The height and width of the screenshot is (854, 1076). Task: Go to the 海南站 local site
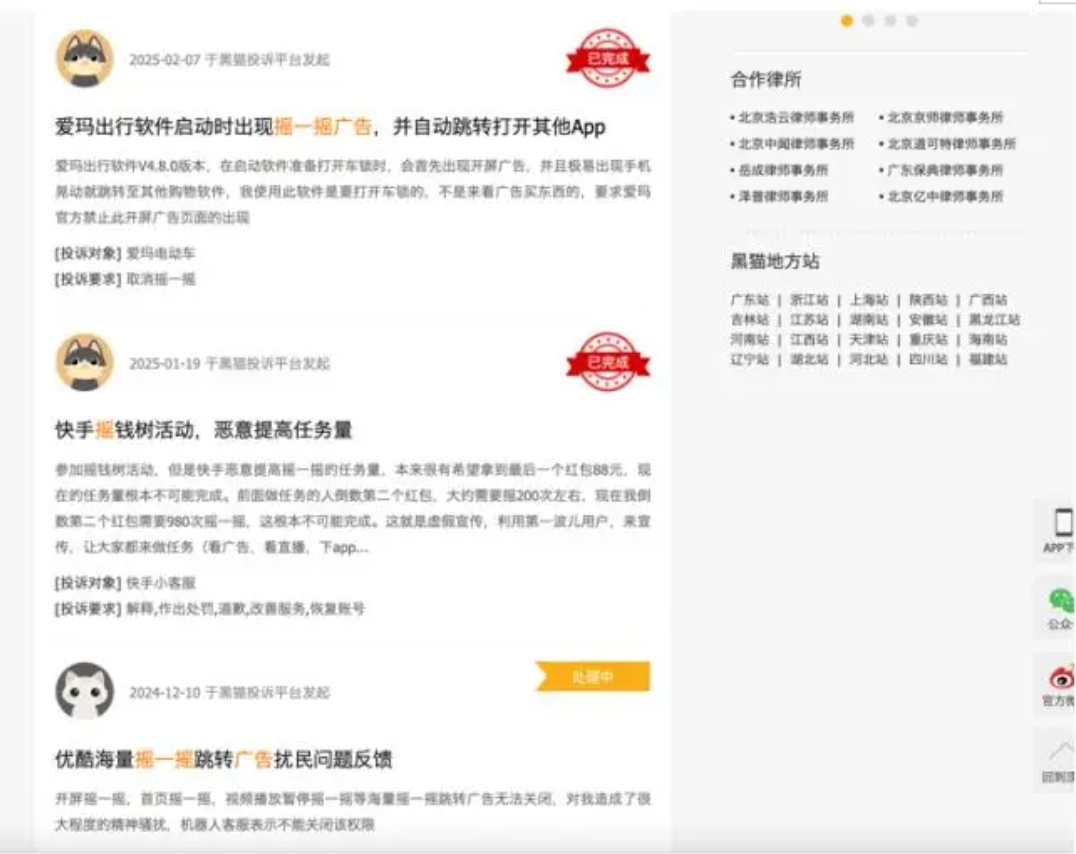tap(988, 340)
